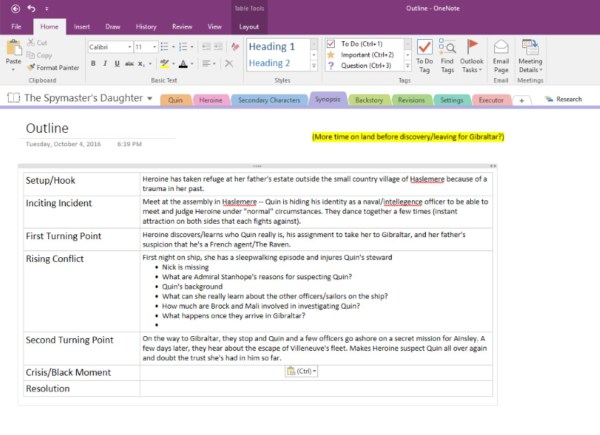Viewport: 600px width, 435px height.
Task: Open Find Tags
Action: [x=446, y=55]
